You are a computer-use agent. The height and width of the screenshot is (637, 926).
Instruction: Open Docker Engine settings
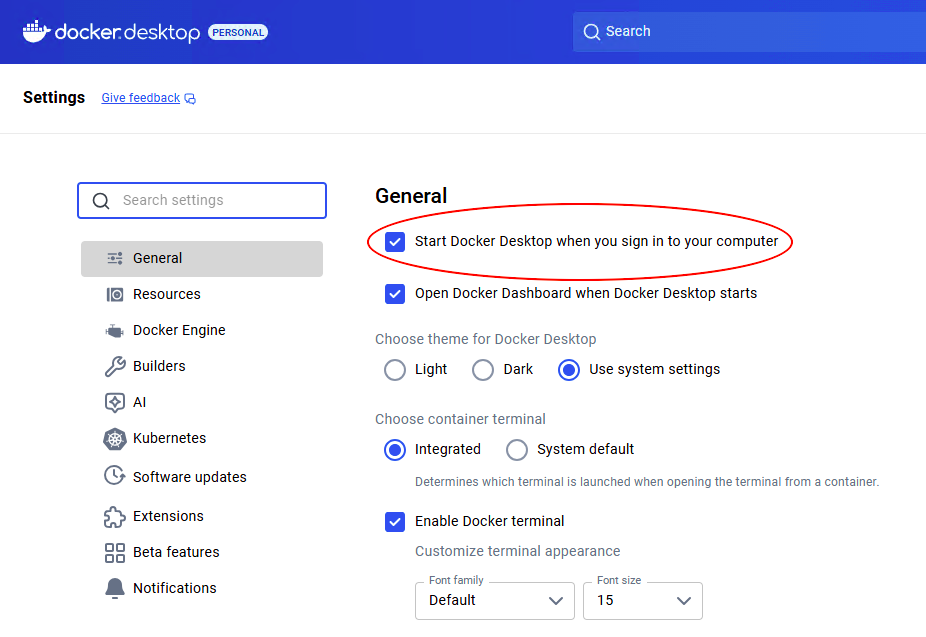point(202,331)
